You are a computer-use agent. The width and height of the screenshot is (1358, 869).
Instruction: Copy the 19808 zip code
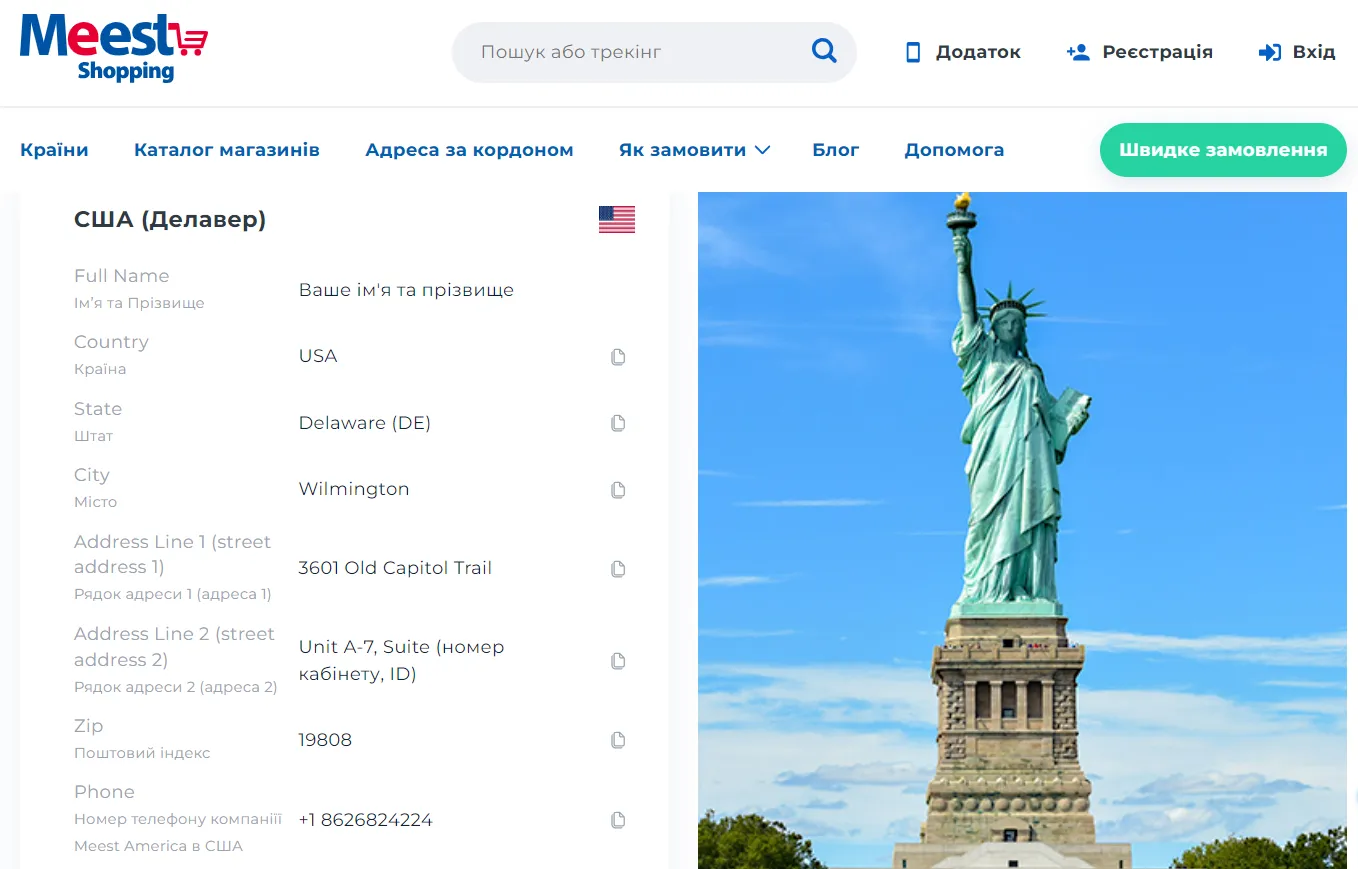pyautogui.click(x=618, y=740)
